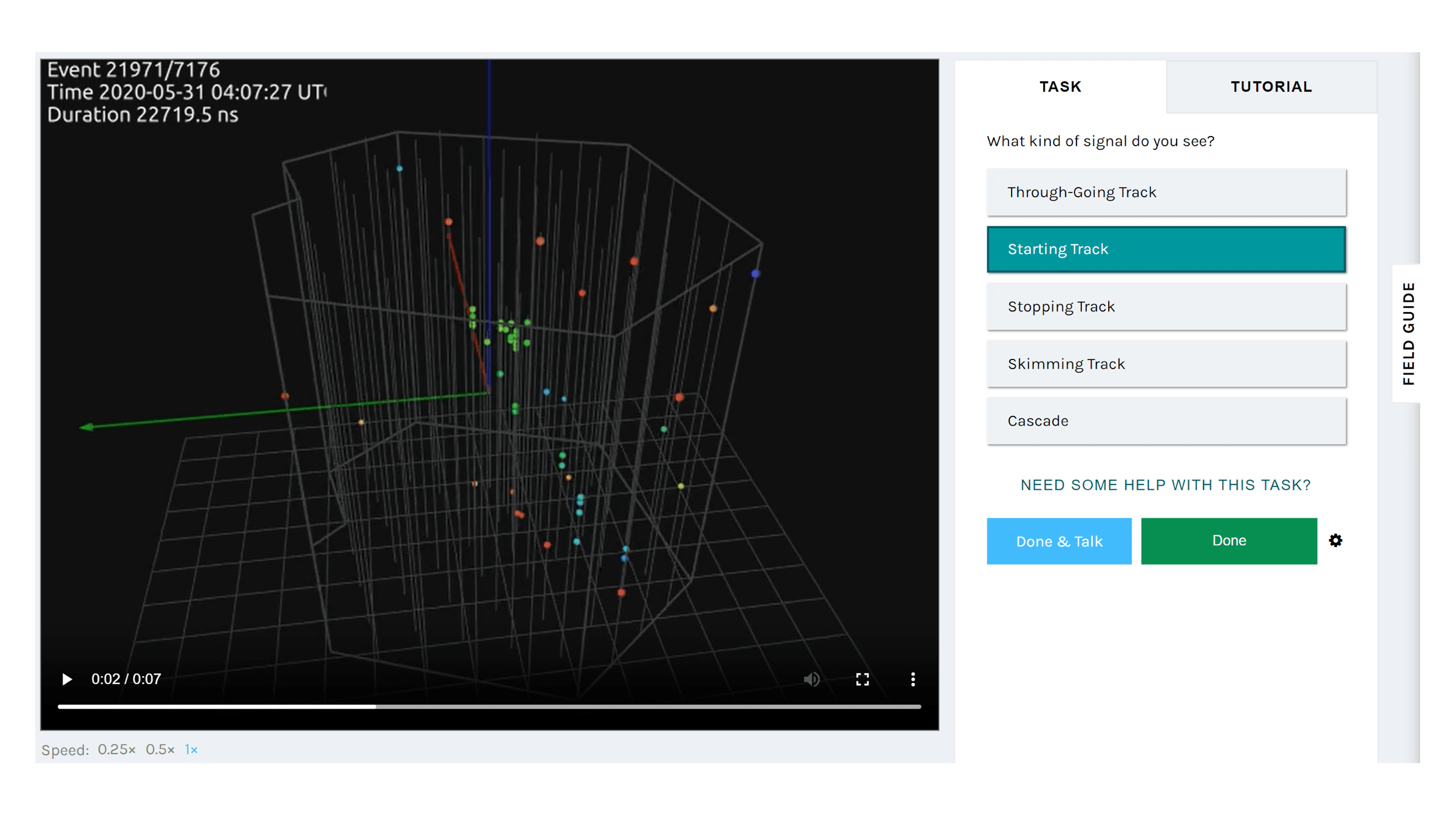Viewport: 1456px width, 819px height.
Task: Set playback speed to 1x
Action: click(x=191, y=749)
